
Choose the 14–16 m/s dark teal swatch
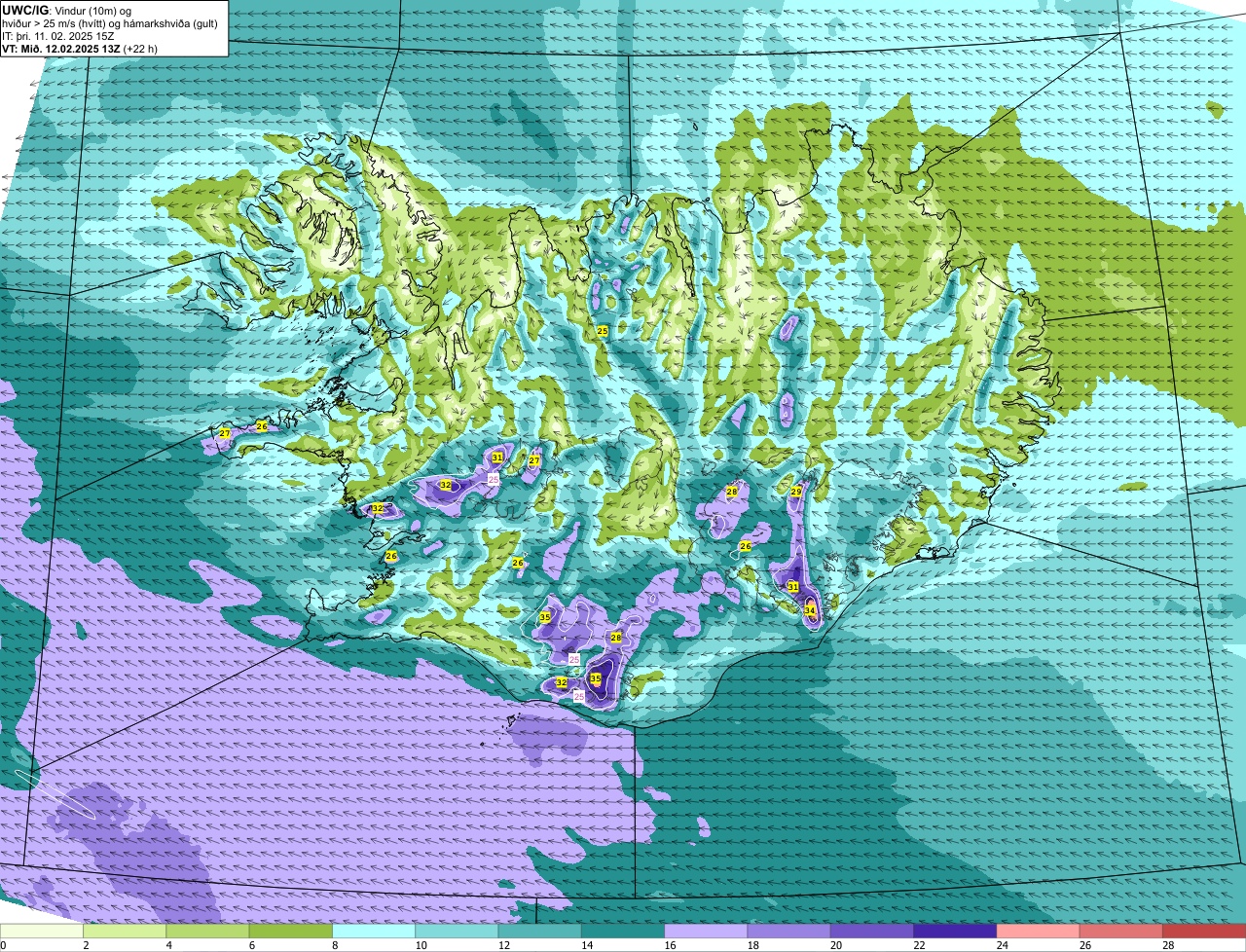click(x=623, y=931)
